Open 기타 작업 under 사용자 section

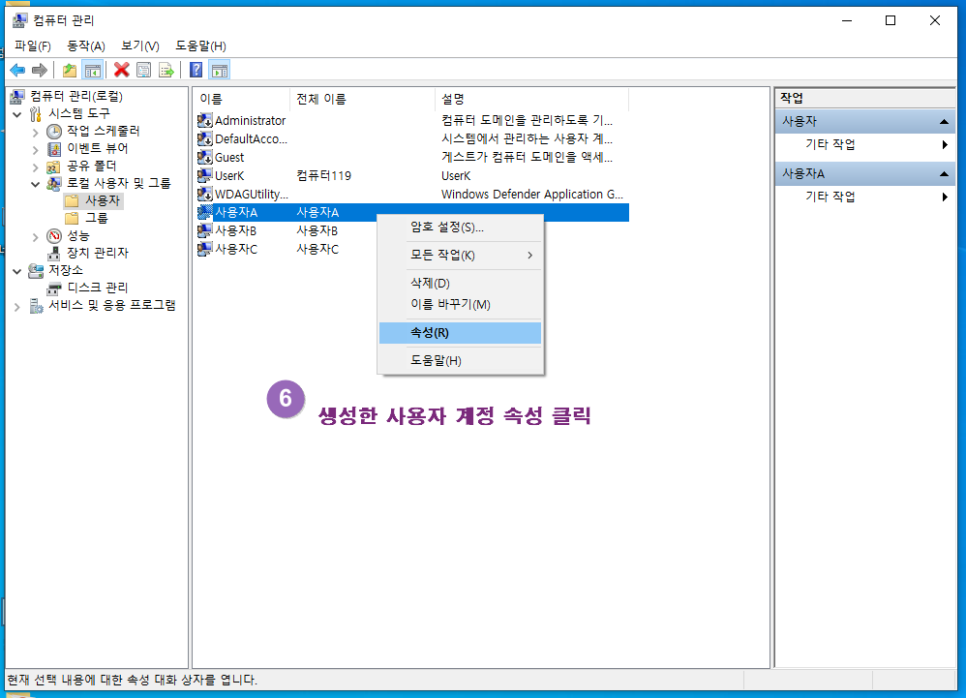tap(830, 144)
